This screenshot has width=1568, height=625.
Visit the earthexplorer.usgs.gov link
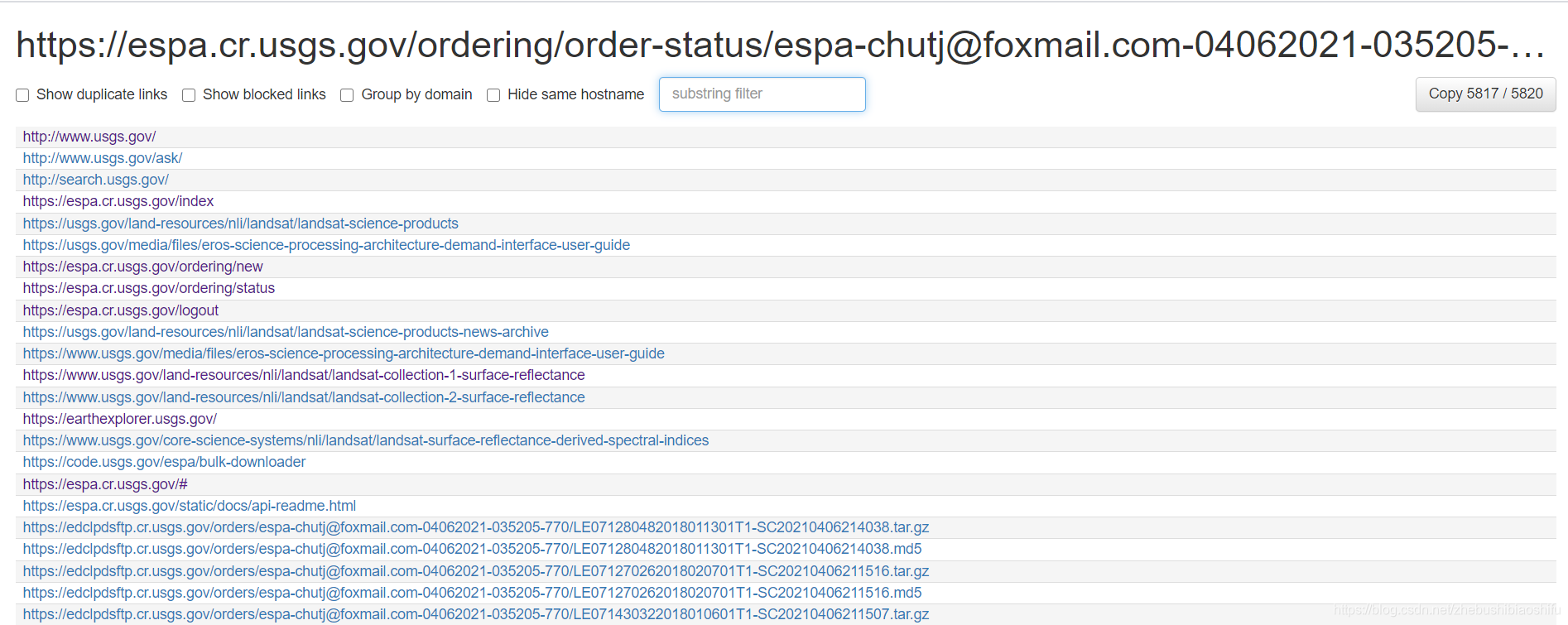pos(120,419)
